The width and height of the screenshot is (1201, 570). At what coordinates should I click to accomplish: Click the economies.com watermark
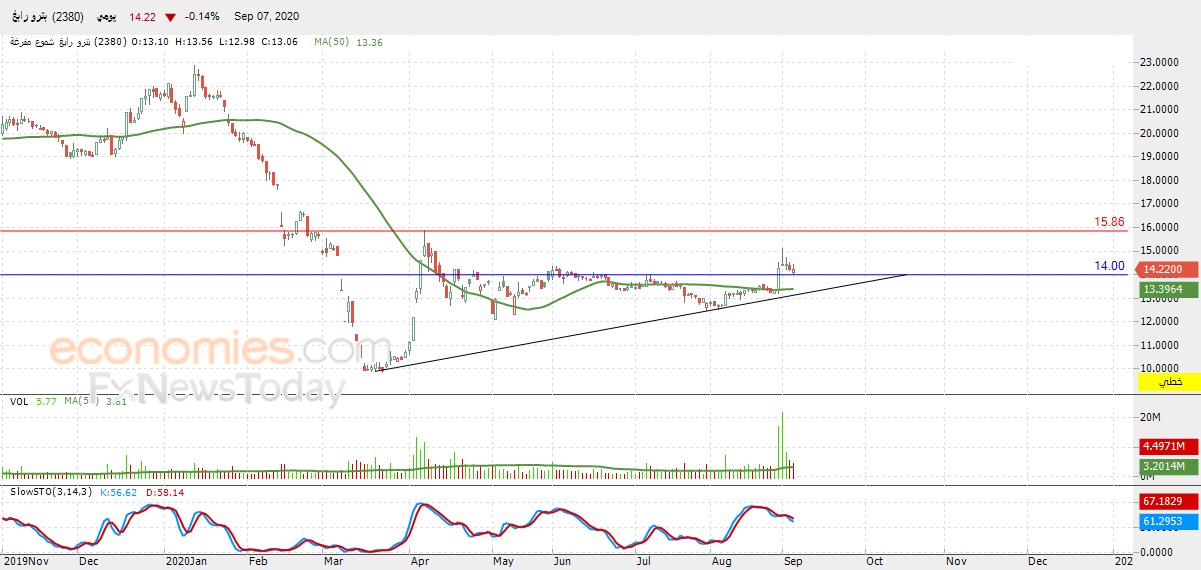[207, 350]
